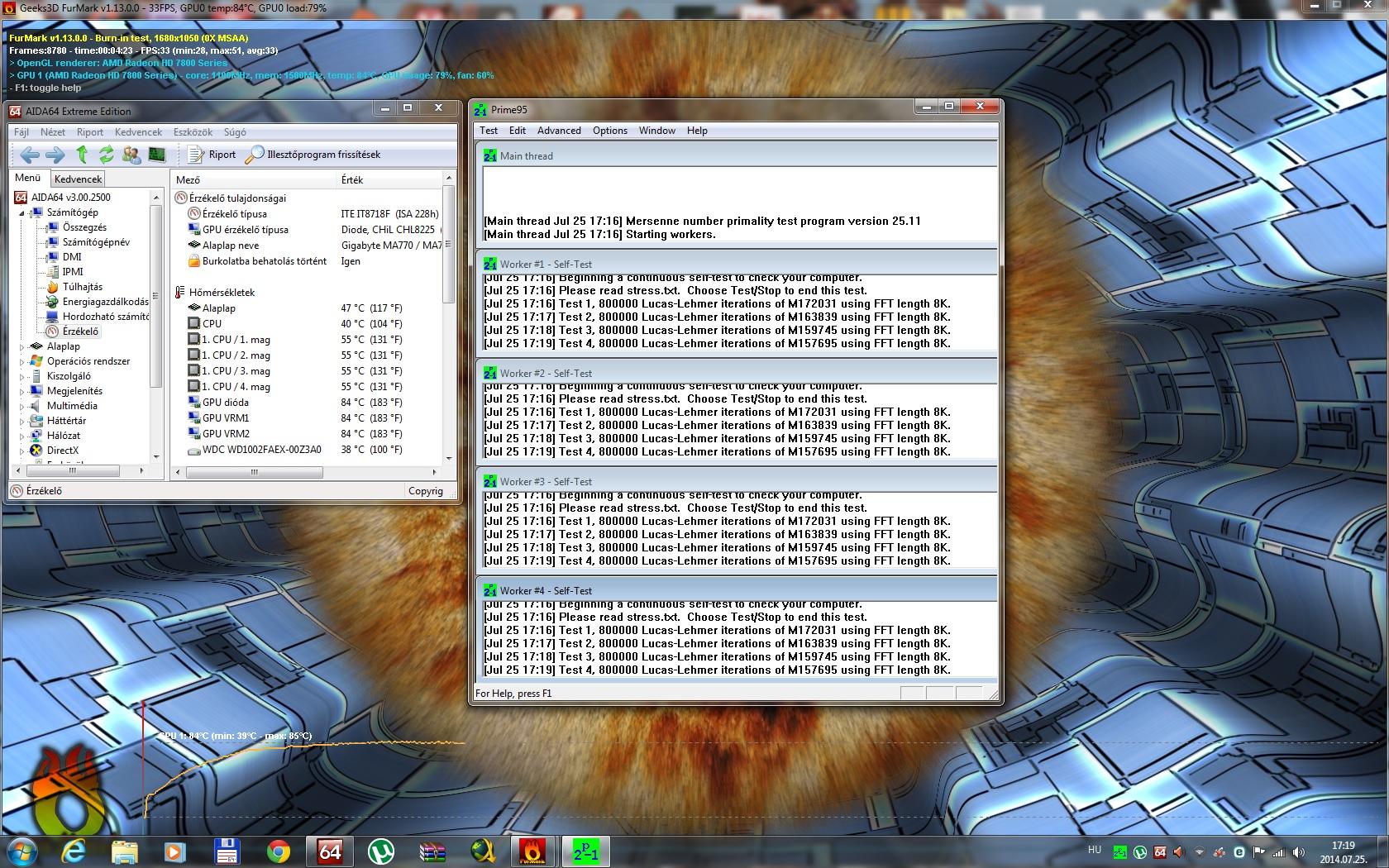Open Internet Explorer from the taskbar

[74, 851]
